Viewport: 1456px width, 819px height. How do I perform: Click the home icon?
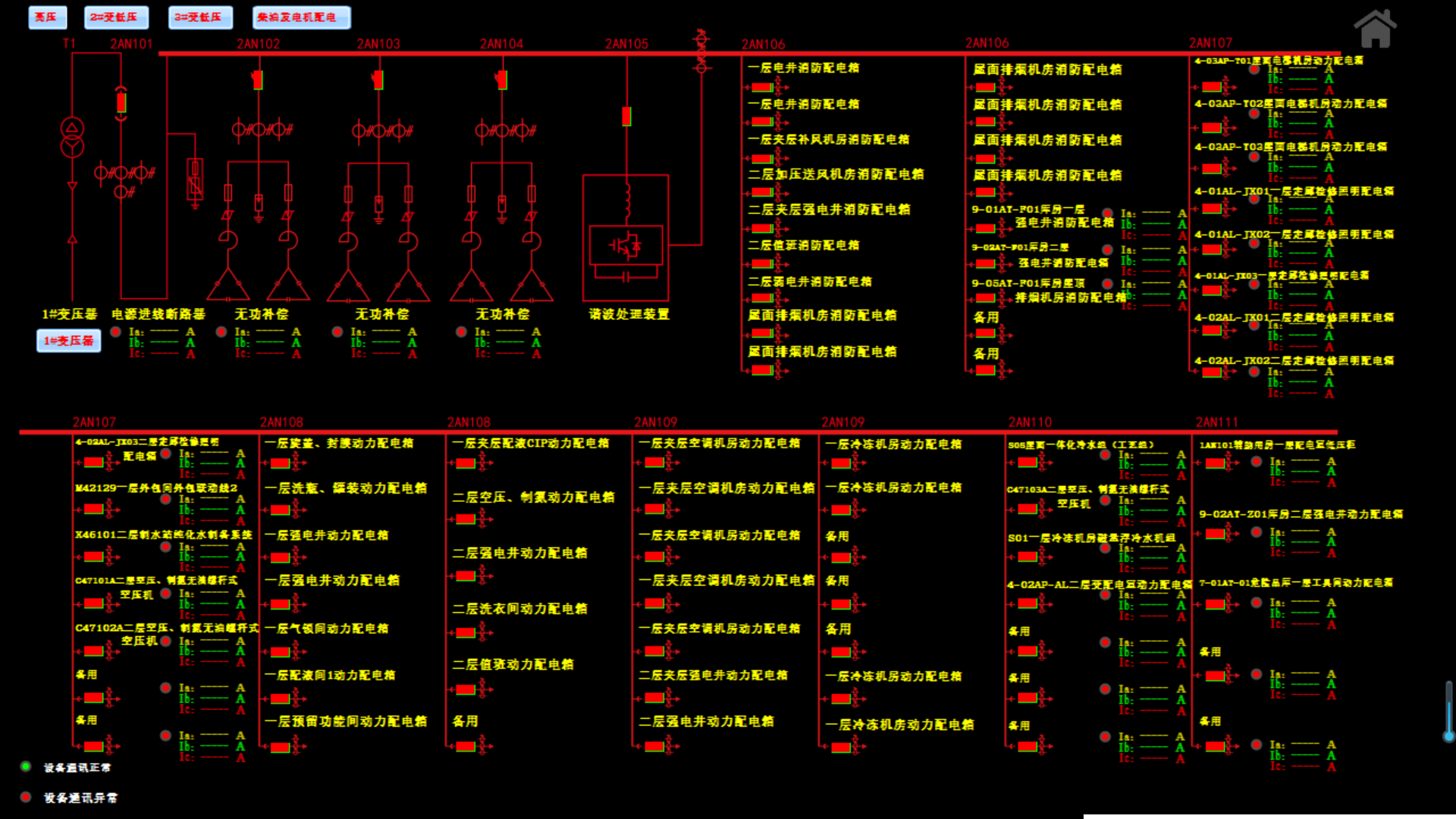coord(1375,29)
